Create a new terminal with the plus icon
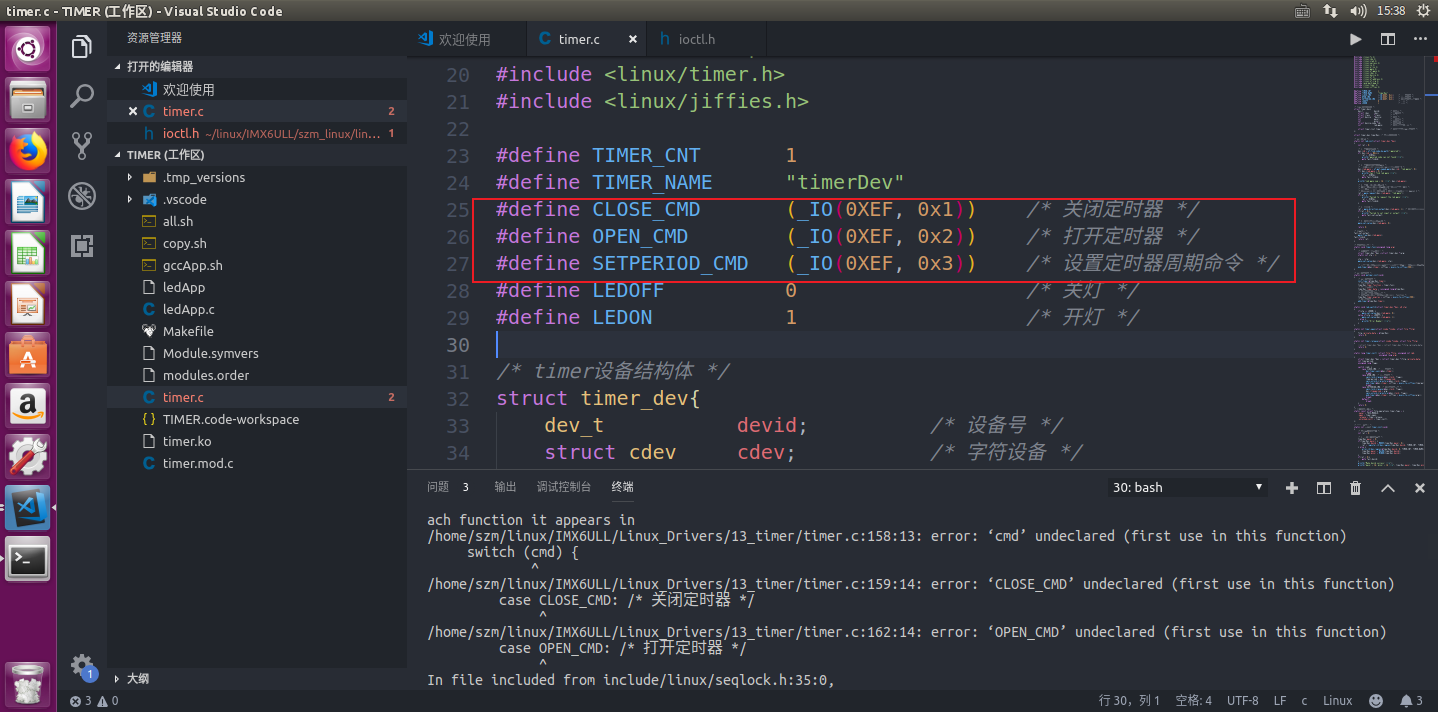This screenshot has width=1438, height=712. click(x=1291, y=488)
